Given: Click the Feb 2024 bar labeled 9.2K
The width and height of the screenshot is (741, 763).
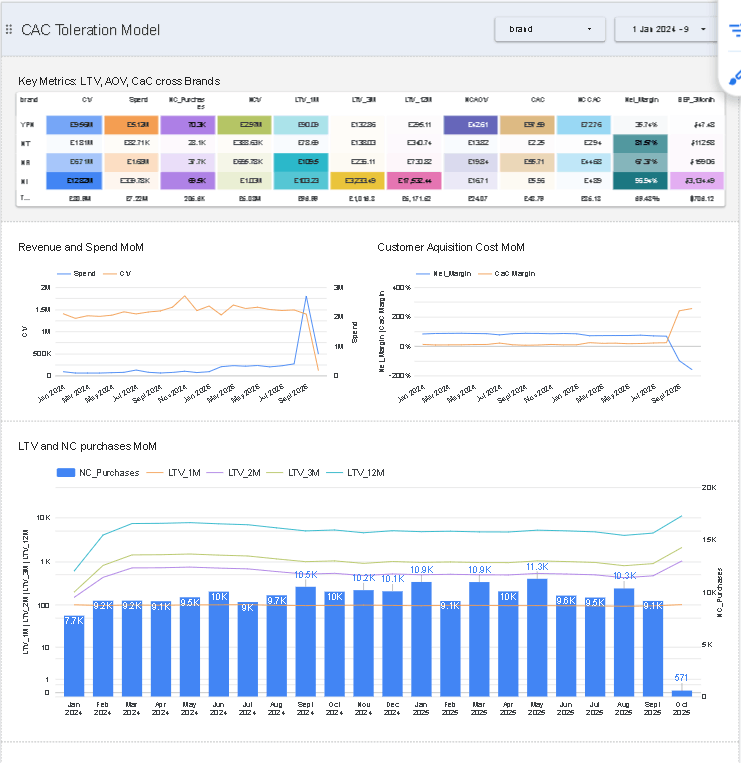Looking at the screenshot, I should pyautogui.click(x=103, y=648).
